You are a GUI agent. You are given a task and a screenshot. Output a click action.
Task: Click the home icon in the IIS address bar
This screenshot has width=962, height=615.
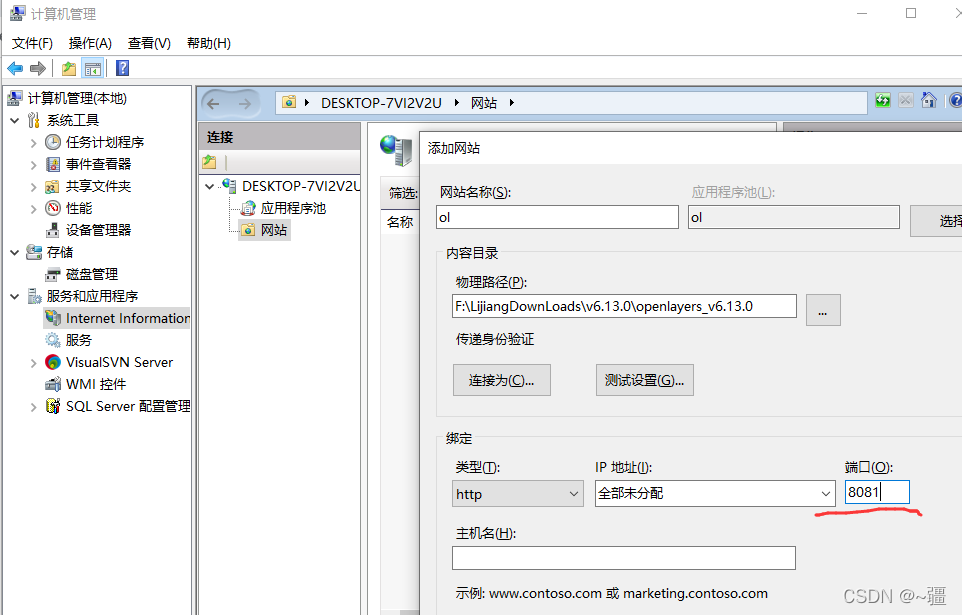930,101
